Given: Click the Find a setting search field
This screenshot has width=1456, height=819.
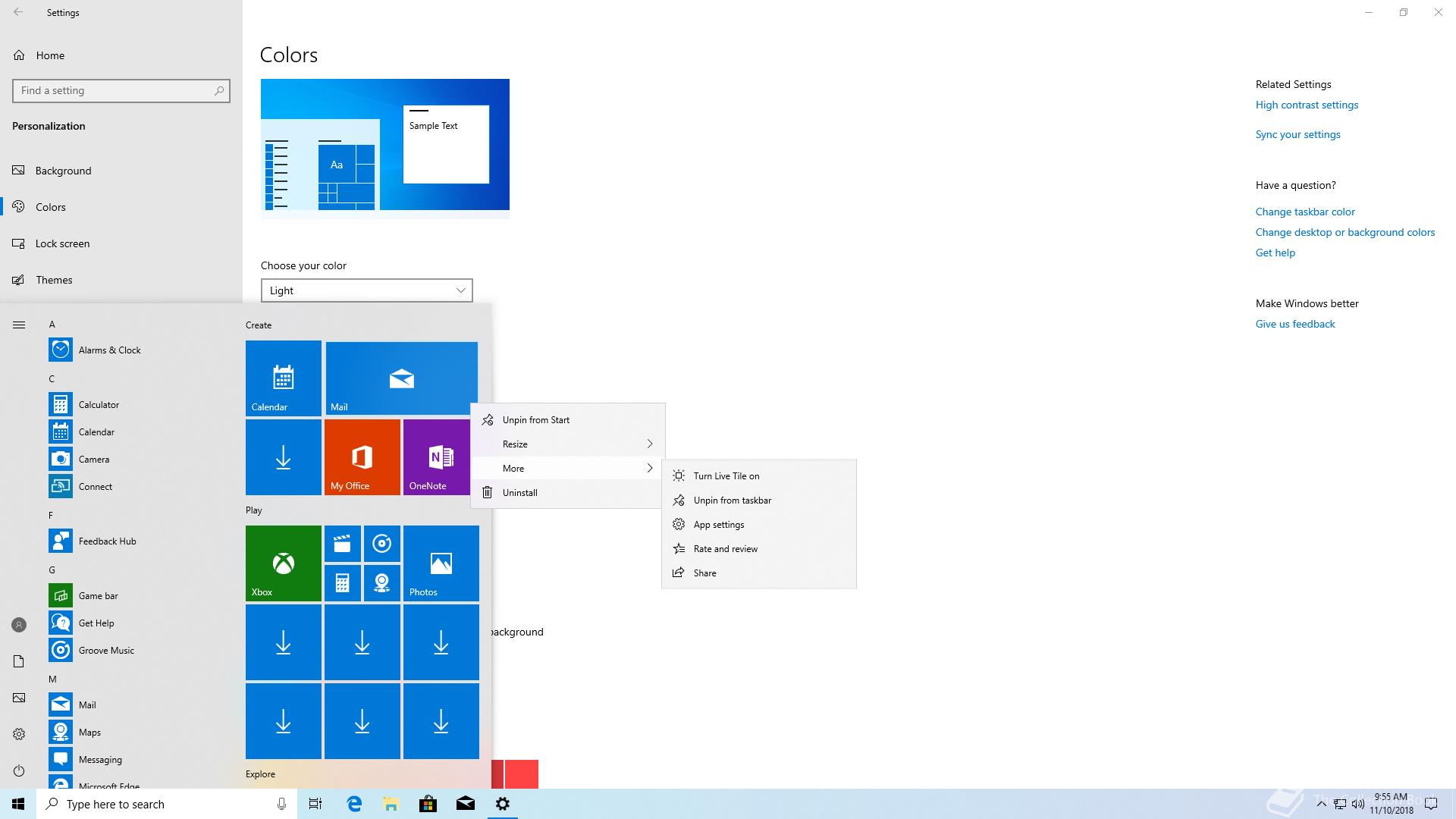Looking at the screenshot, I should (x=121, y=90).
